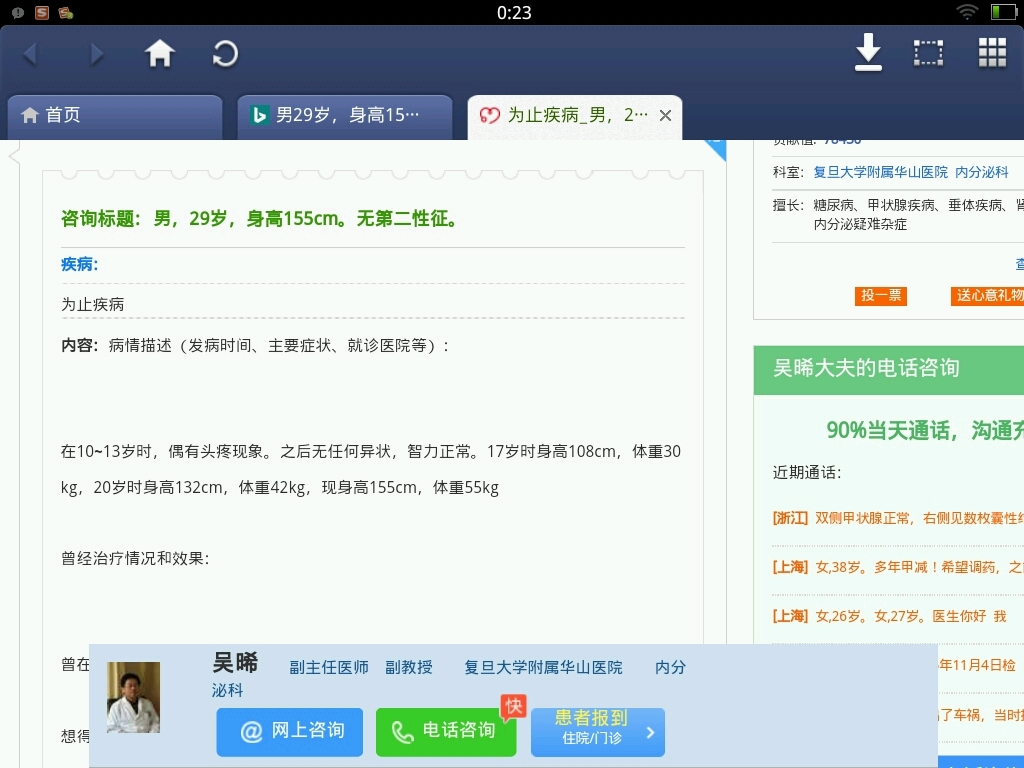Image resolution: width=1024 pixels, height=768 pixels.
Task: Click the 90%当天通话 green text
Action: pos(925,430)
